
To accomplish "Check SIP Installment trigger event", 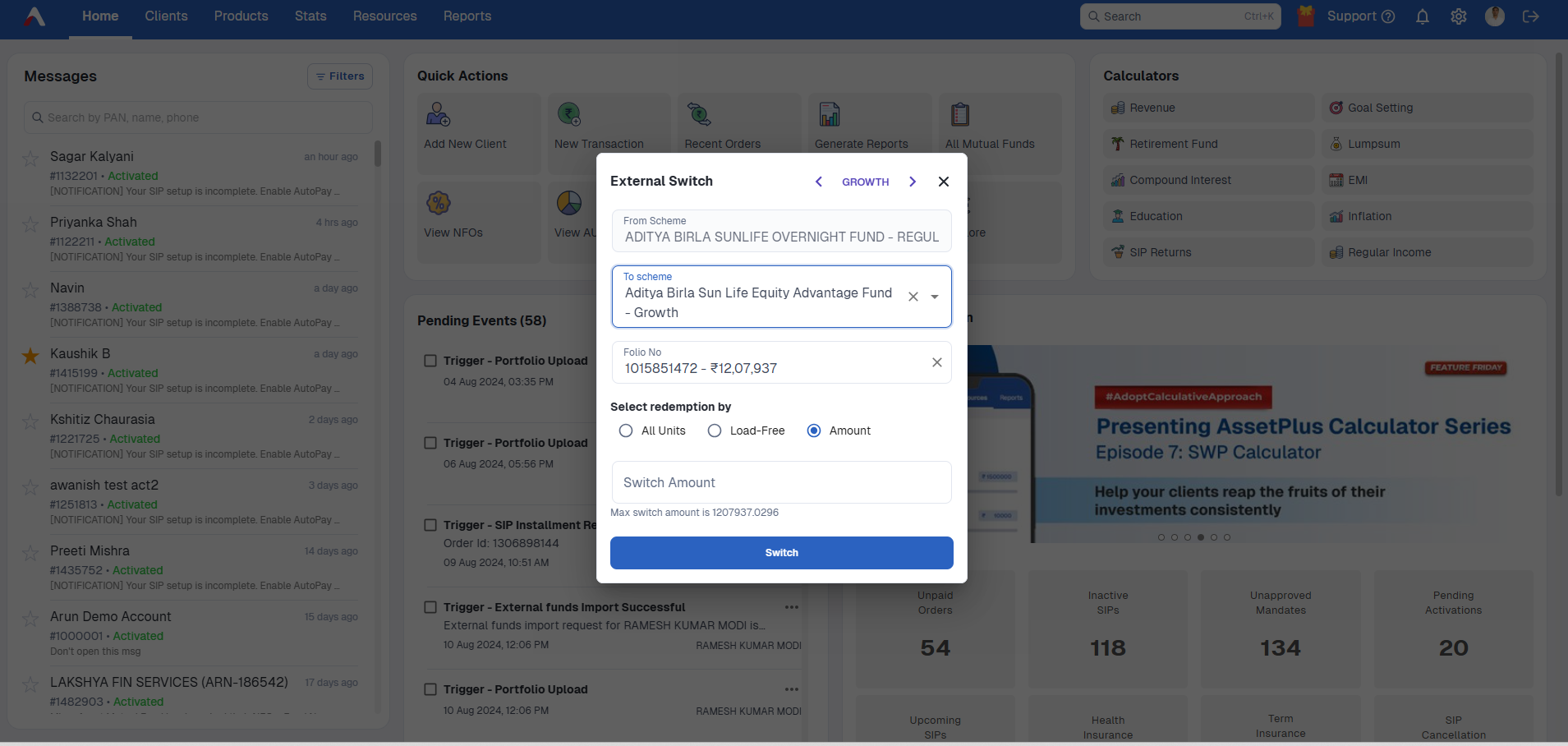I will (x=430, y=525).
